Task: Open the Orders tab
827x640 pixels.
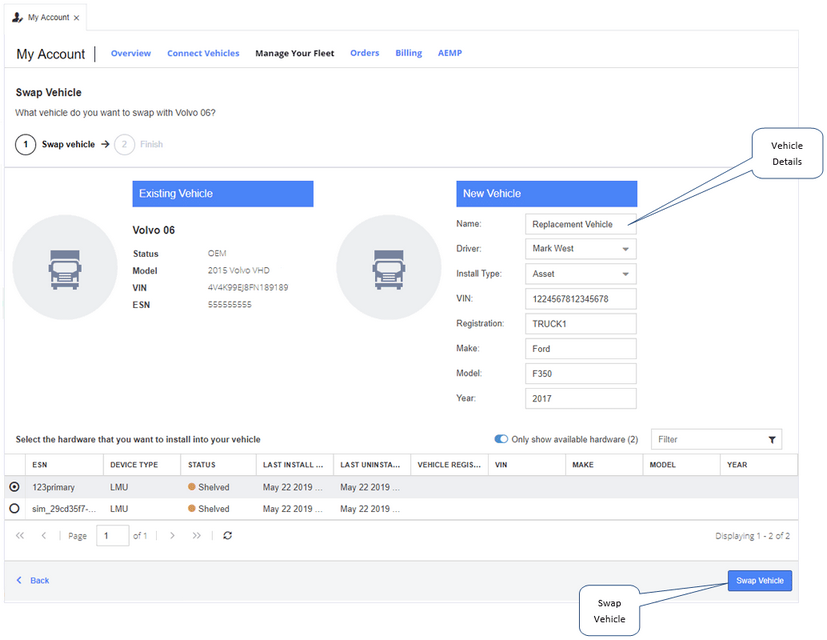Action: point(364,53)
